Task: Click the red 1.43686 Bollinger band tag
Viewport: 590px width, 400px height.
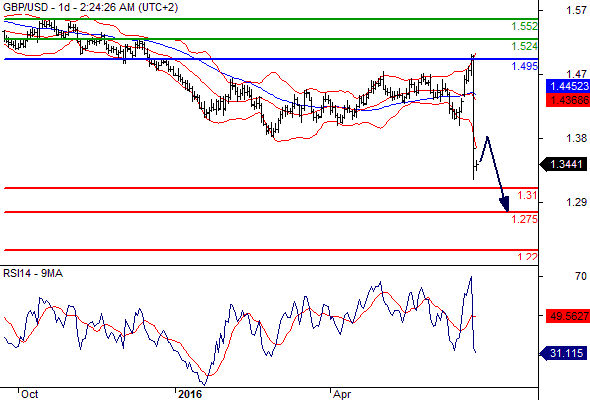Action: point(568,100)
